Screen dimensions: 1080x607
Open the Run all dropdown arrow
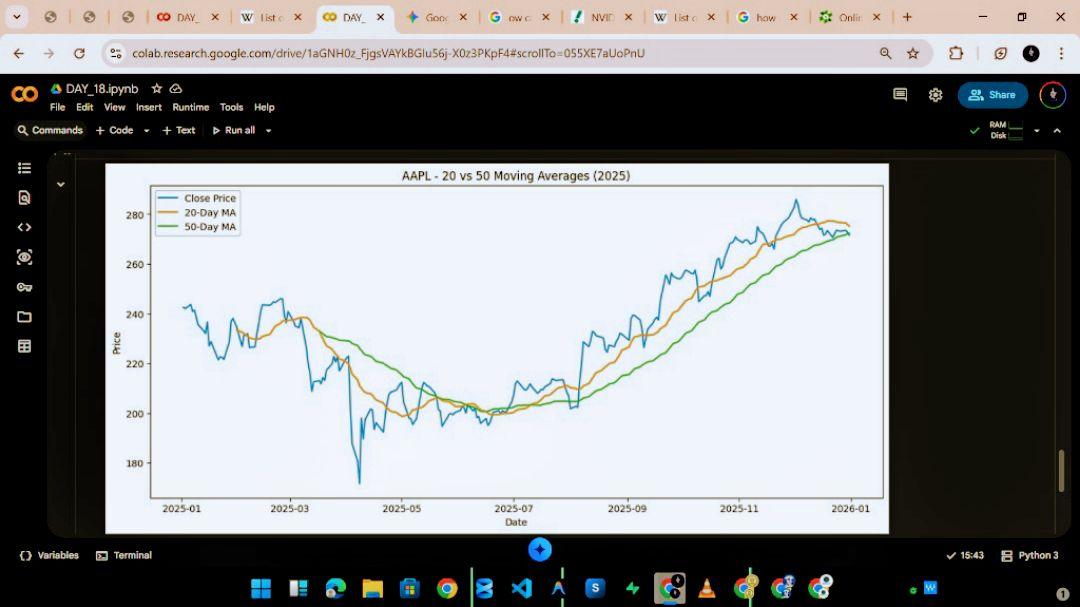269,131
